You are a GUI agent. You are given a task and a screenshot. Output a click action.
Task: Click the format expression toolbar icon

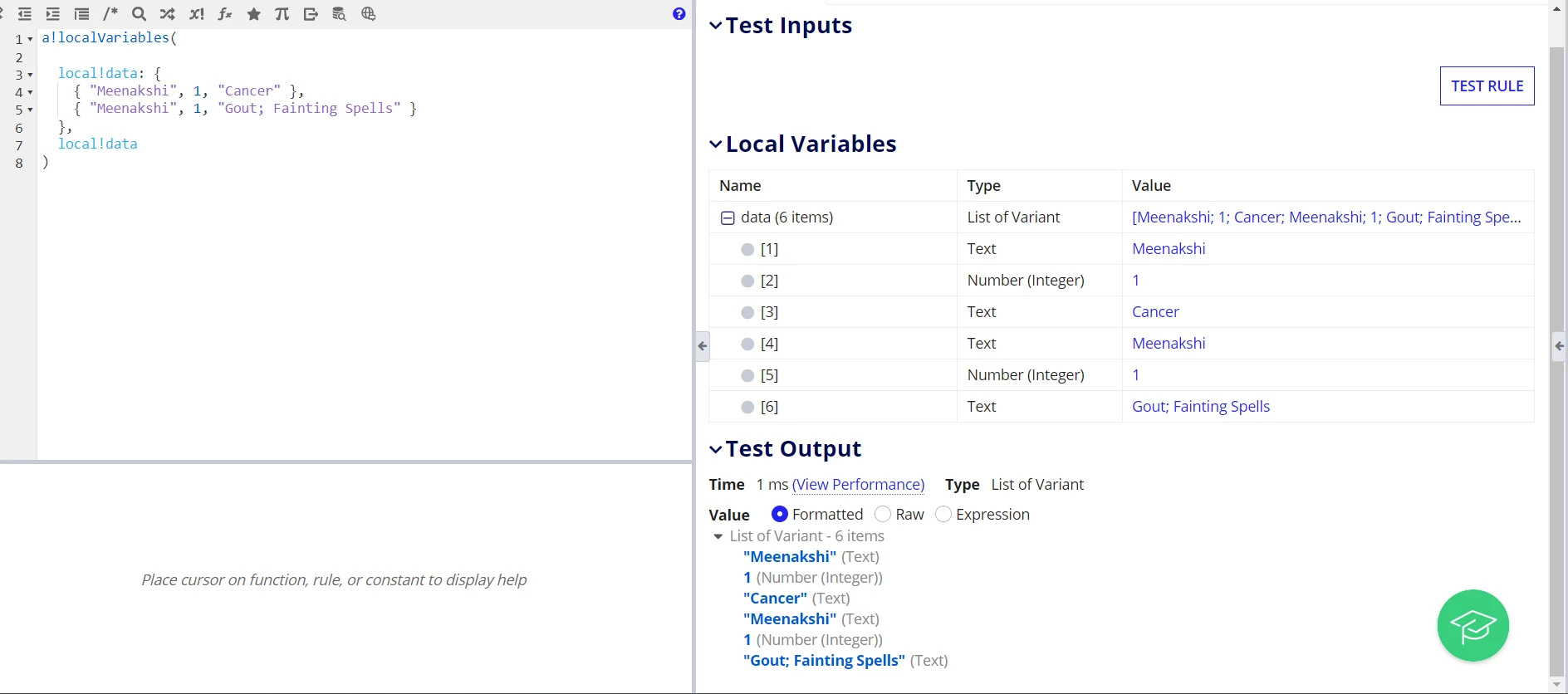pos(81,14)
